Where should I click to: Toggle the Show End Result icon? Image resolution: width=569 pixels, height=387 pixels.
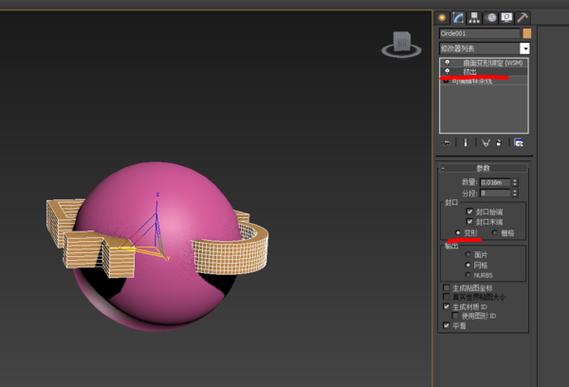(x=466, y=143)
